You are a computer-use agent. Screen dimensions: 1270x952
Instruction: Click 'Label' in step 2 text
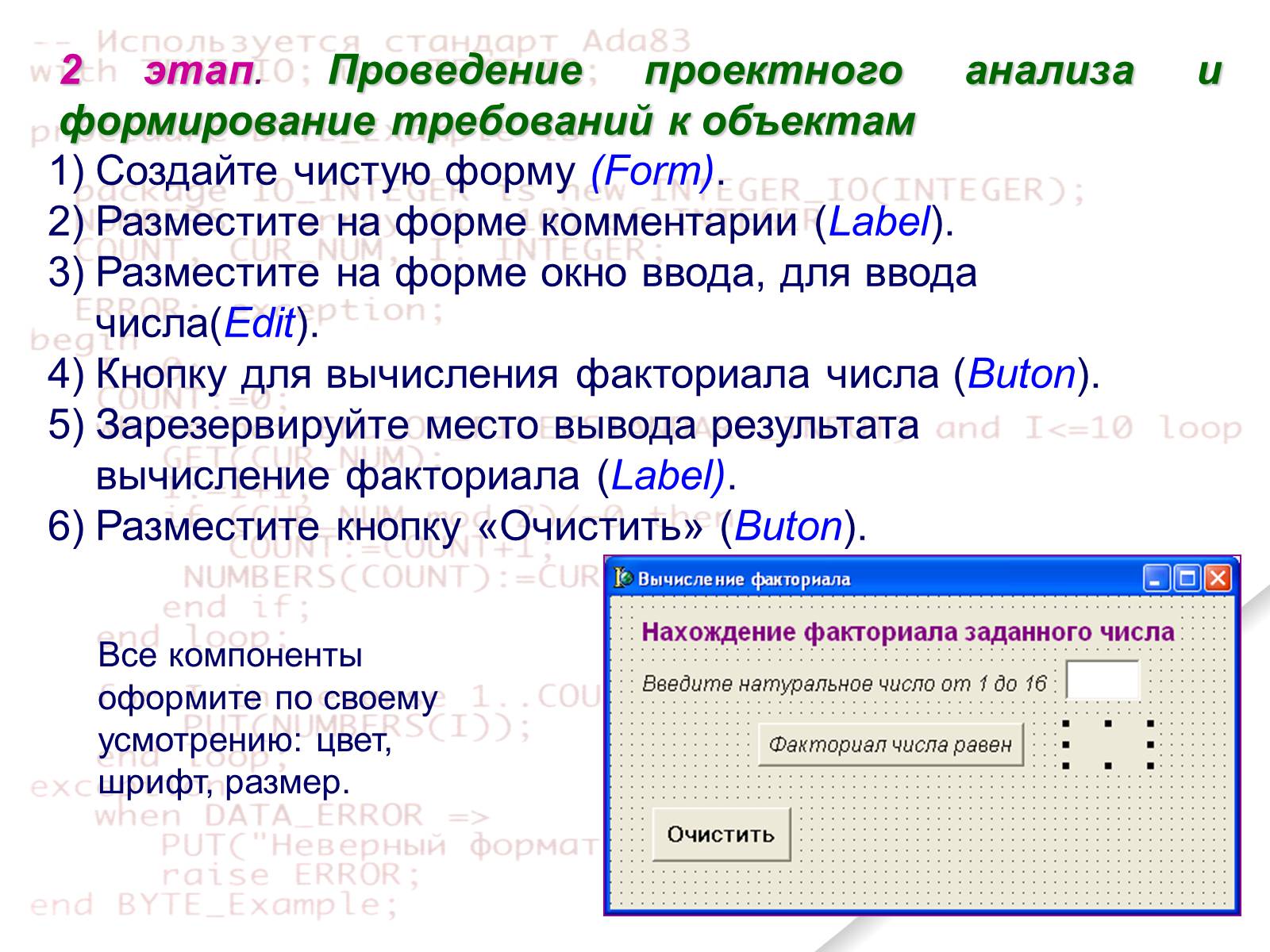coord(879,221)
